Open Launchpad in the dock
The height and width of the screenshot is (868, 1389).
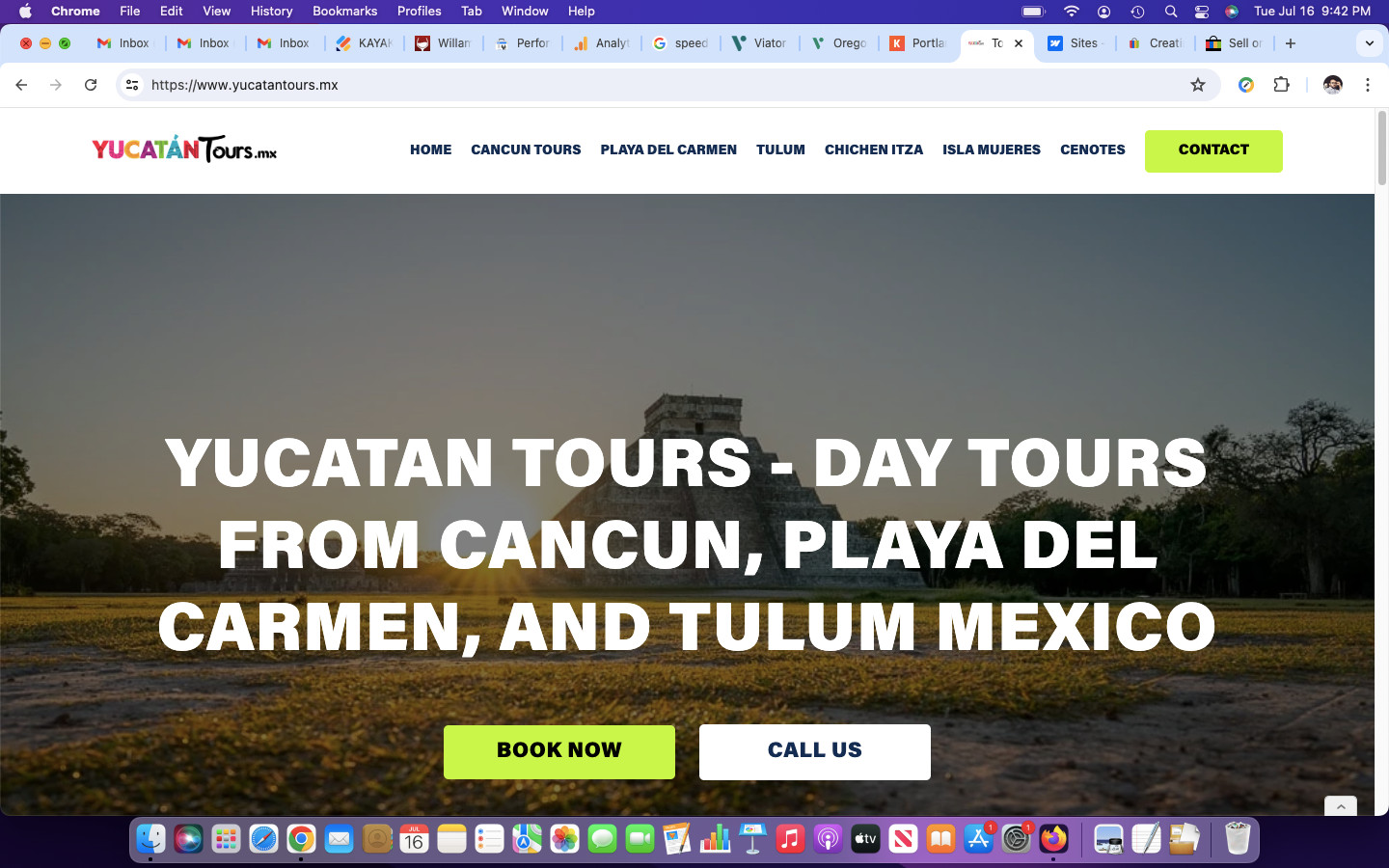coord(226,839)
